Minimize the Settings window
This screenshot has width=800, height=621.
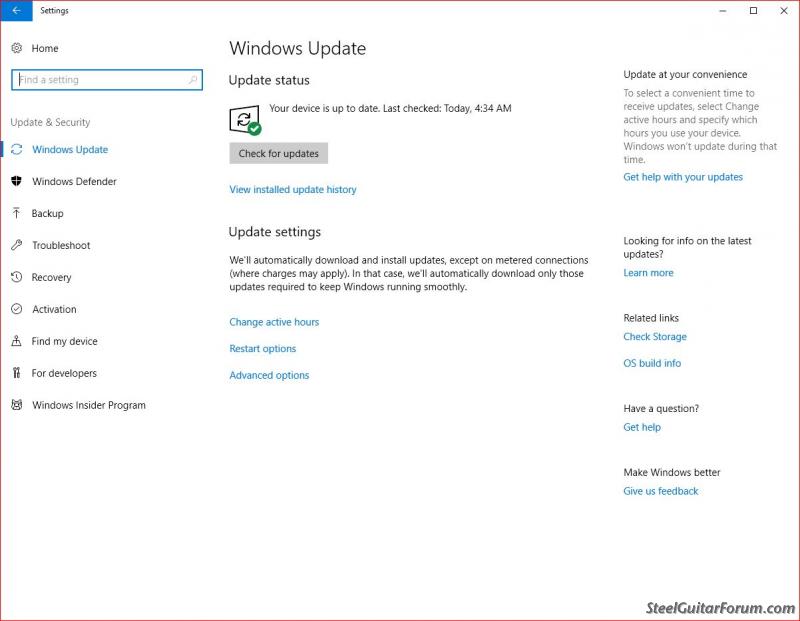(722, 11)
